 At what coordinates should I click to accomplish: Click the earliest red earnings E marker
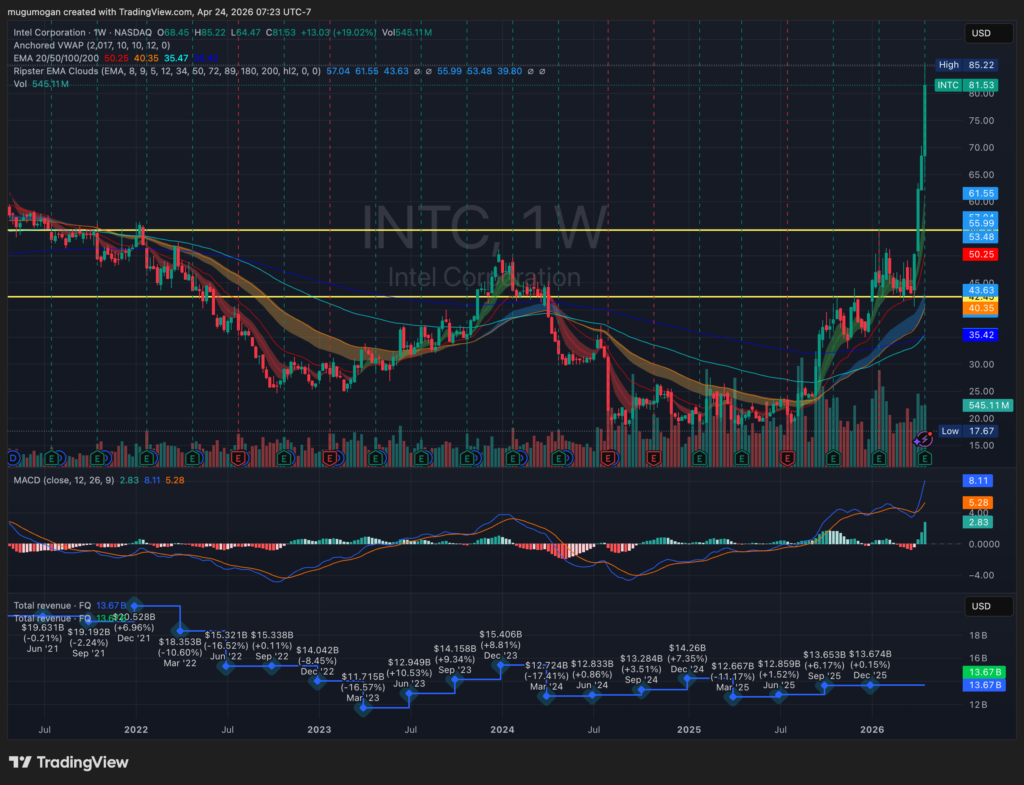pos(238,458)
